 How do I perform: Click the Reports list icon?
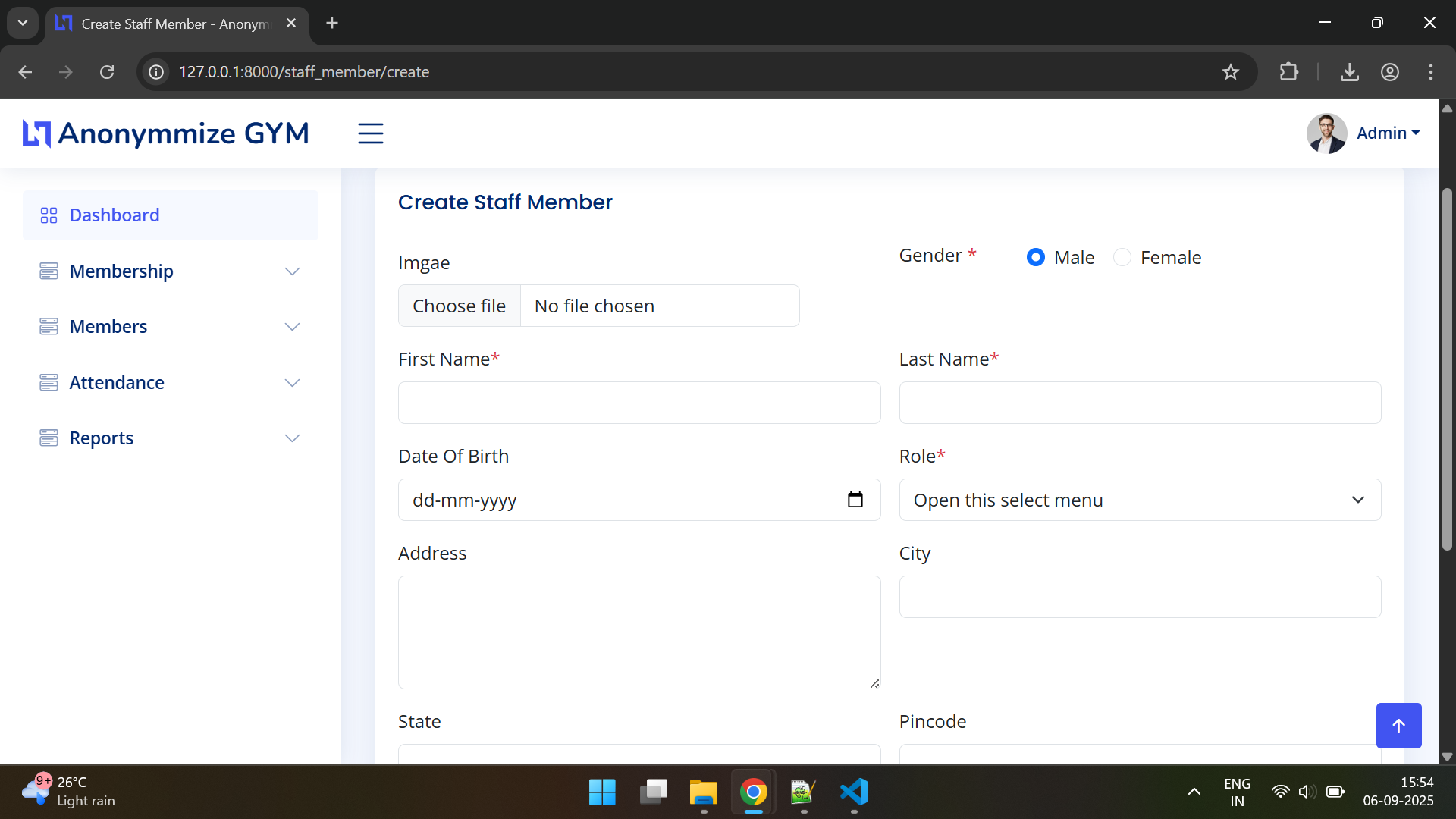point(49,438)
